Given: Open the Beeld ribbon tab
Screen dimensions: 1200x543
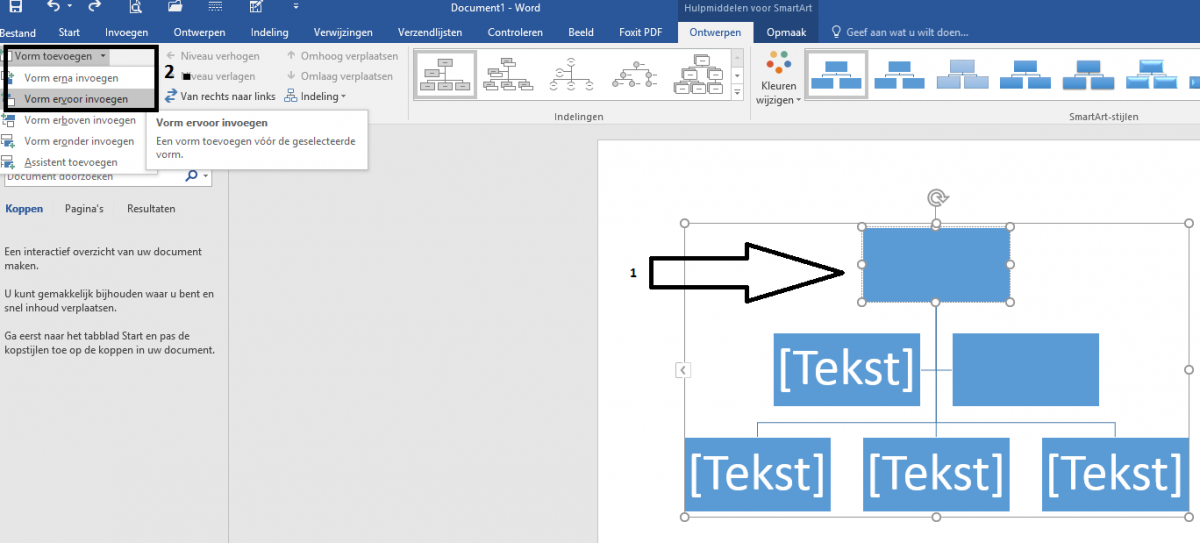Looking at the screenshot, I should [581, 32].
